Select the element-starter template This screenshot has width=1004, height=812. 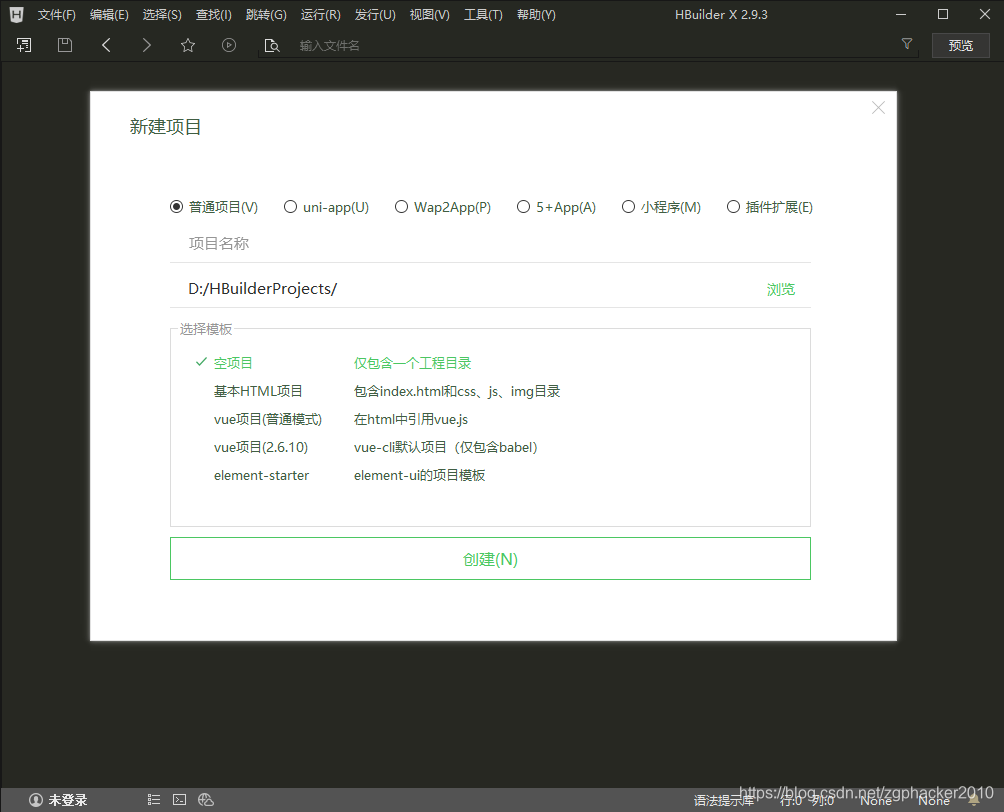261,475
